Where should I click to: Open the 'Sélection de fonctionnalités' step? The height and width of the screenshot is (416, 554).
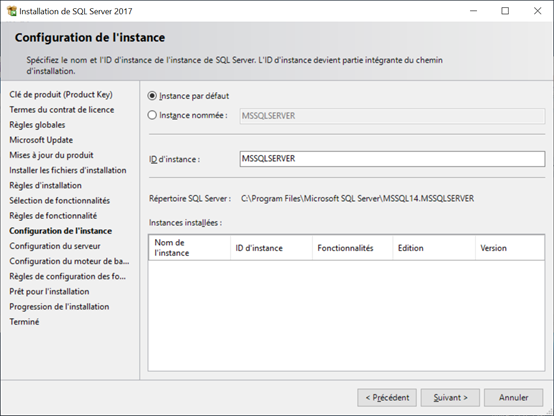[59, 201]
